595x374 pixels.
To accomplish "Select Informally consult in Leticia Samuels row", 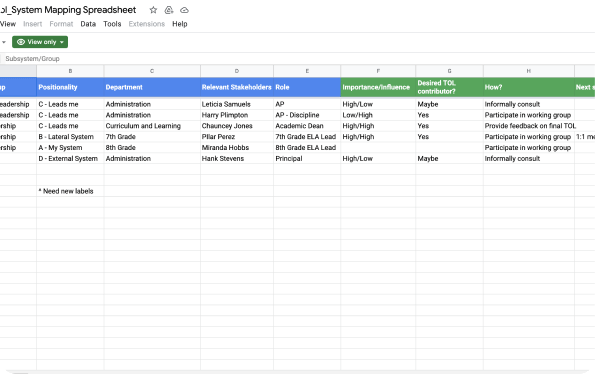I will pyautogui.click(x=529, y=104).
